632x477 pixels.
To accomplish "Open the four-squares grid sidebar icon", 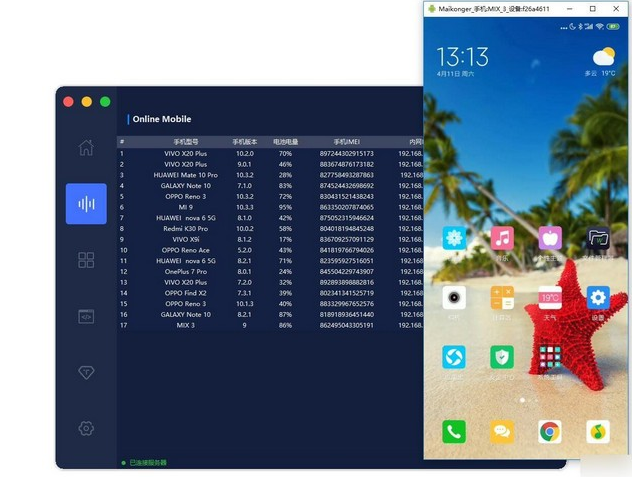I will tap(86, 260).
